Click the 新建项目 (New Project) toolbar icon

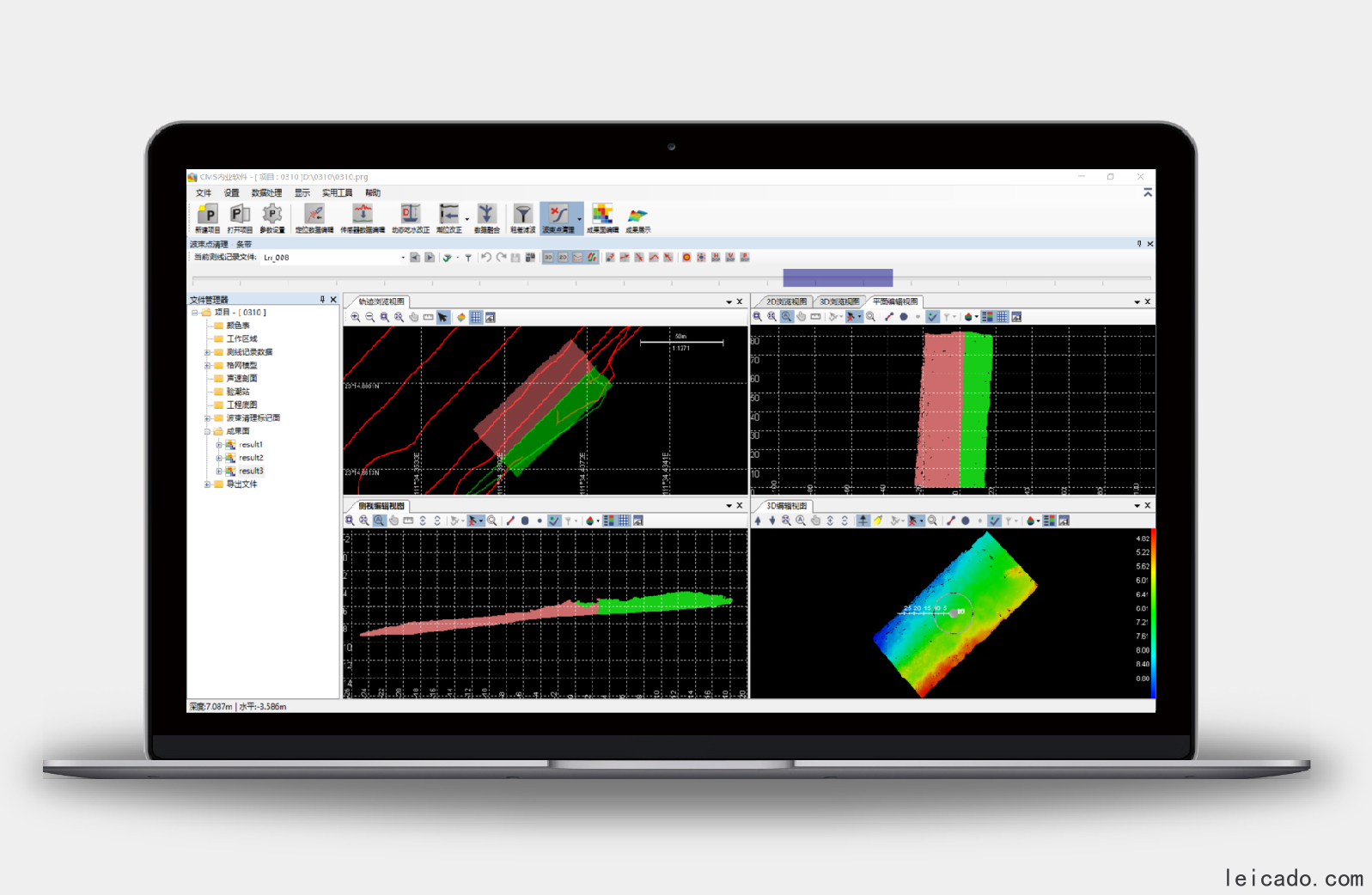(207, 216)
